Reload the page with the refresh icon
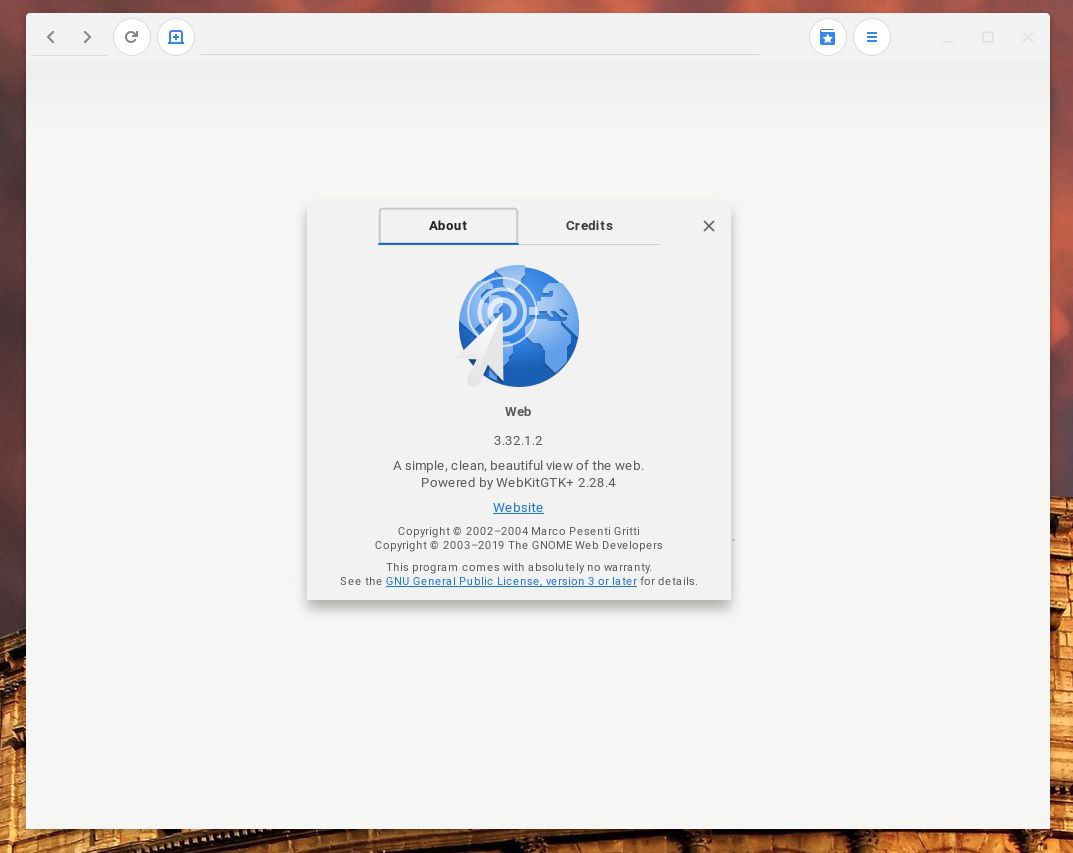 click(131, 37)
